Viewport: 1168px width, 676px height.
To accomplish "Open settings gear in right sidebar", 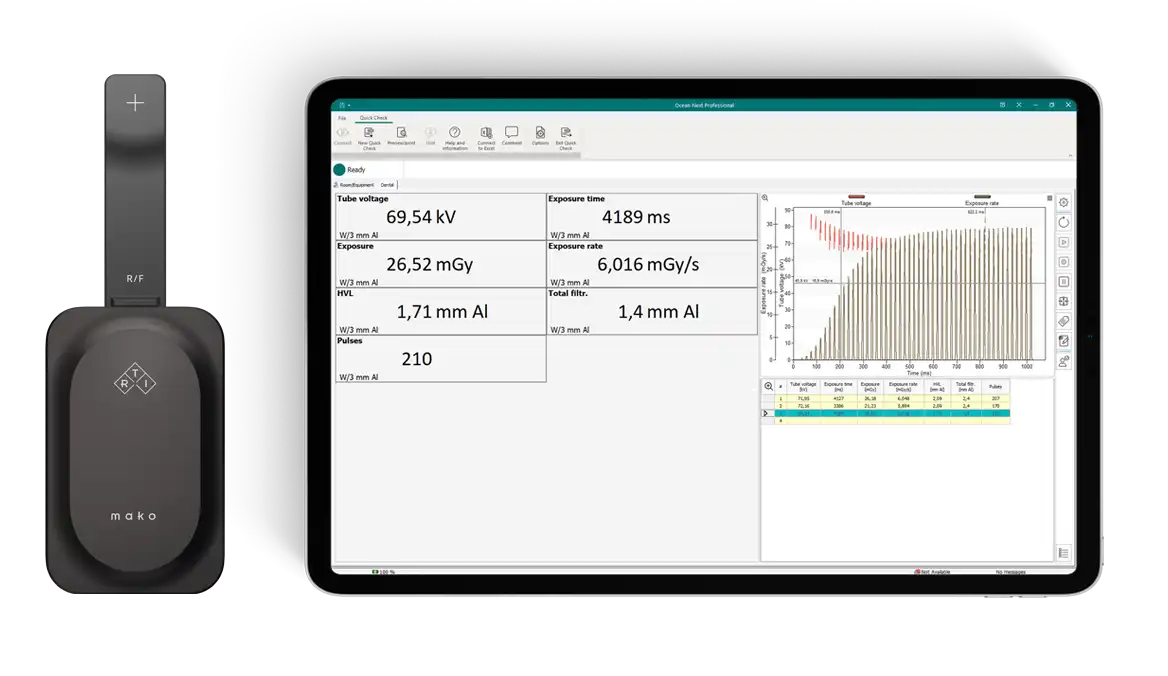I will tap(1064, 203).
